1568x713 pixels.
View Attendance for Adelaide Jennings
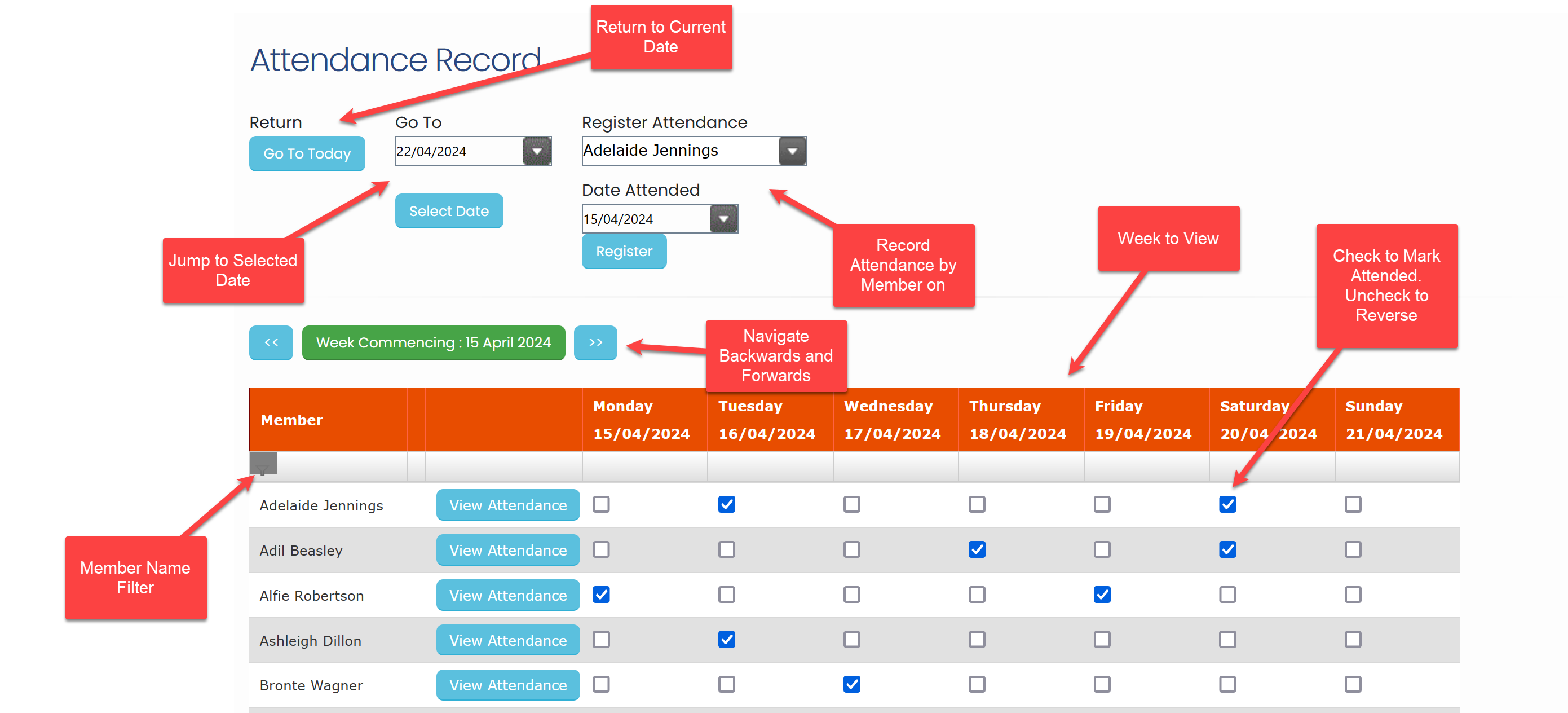(507, 505)
